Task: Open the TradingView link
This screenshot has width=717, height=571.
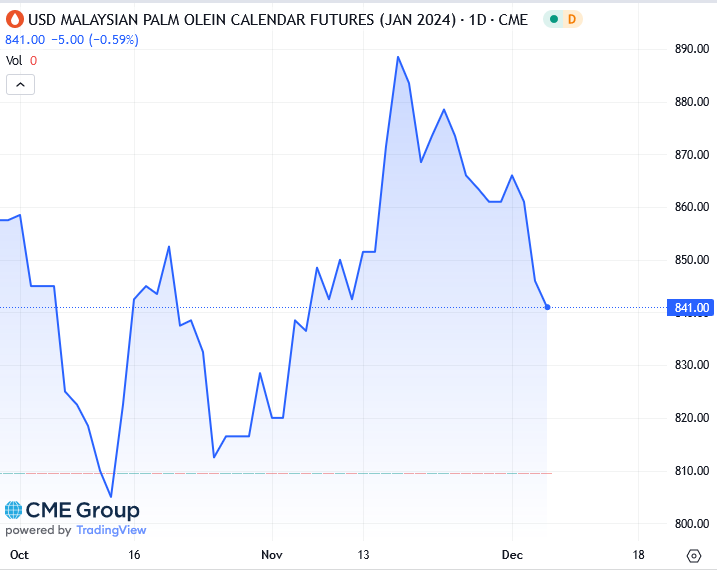Action: (x=110, y=531)
